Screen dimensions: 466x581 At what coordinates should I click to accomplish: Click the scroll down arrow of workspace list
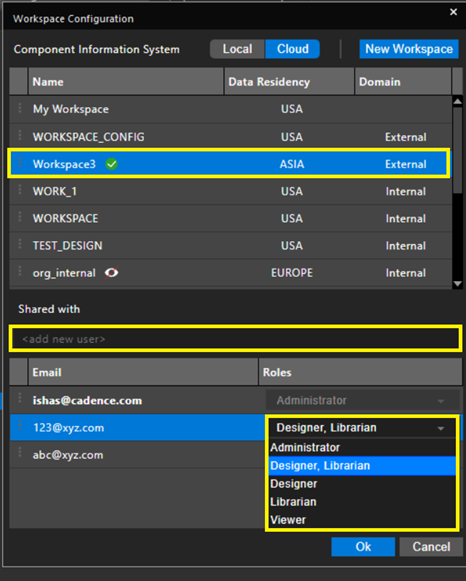click(x=457, y=284)
